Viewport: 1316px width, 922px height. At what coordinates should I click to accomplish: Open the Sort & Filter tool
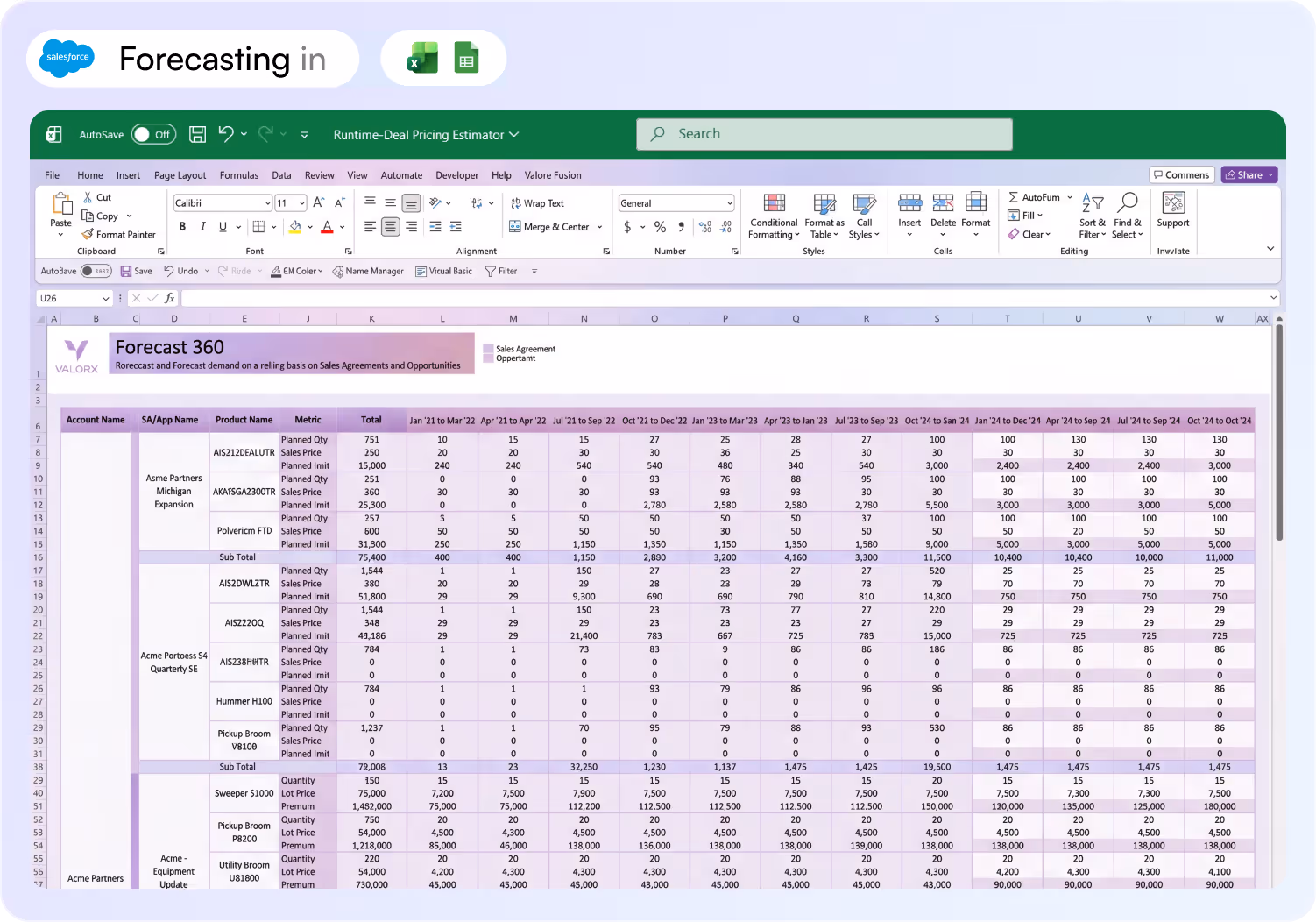coord(1092,215)
